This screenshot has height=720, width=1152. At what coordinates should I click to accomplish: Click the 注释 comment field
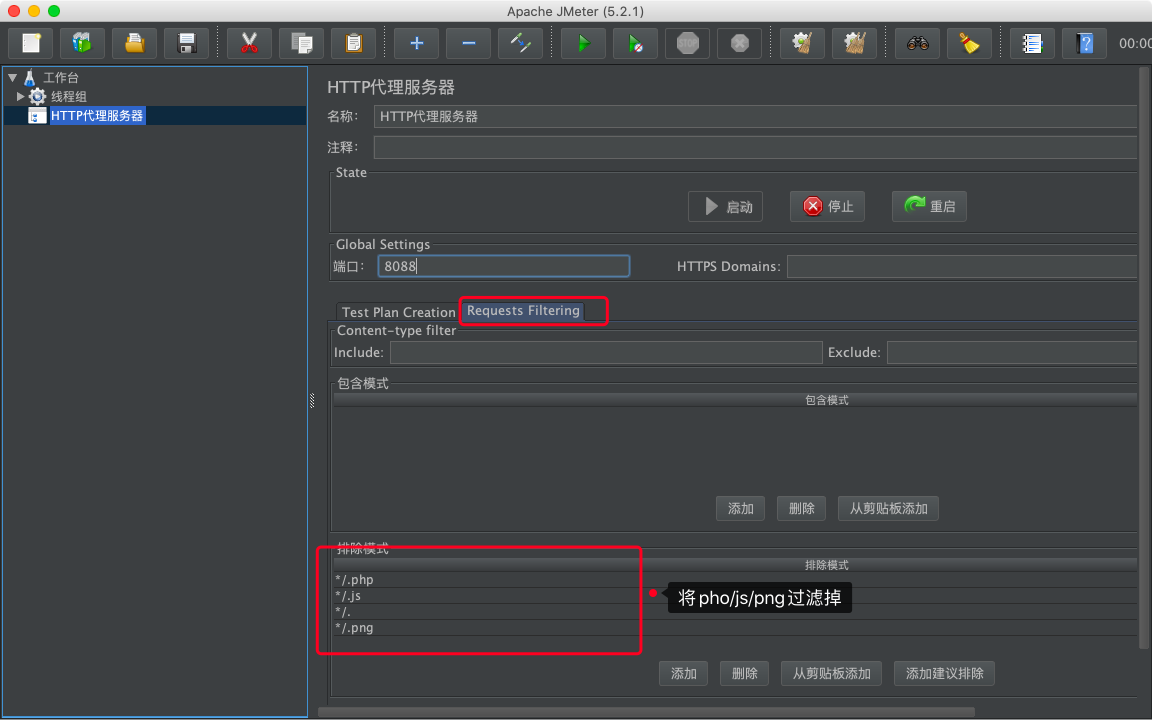coord(756,147)
